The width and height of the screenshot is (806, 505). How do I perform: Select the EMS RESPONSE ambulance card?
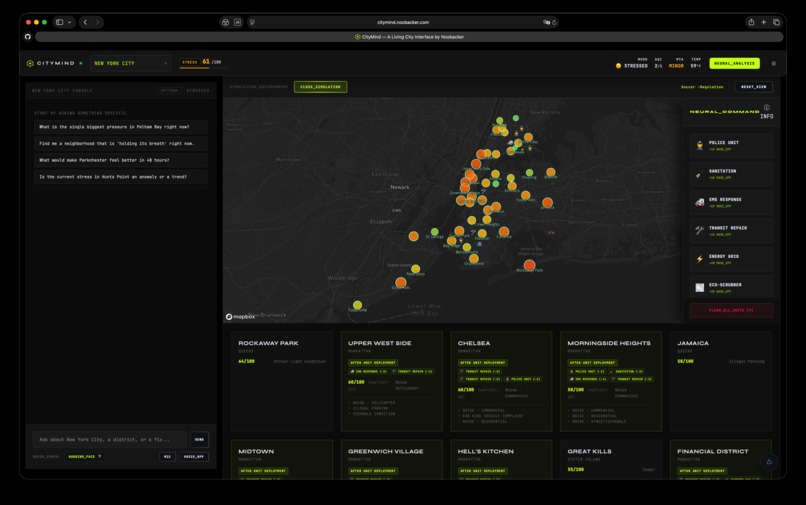point(731,202)
